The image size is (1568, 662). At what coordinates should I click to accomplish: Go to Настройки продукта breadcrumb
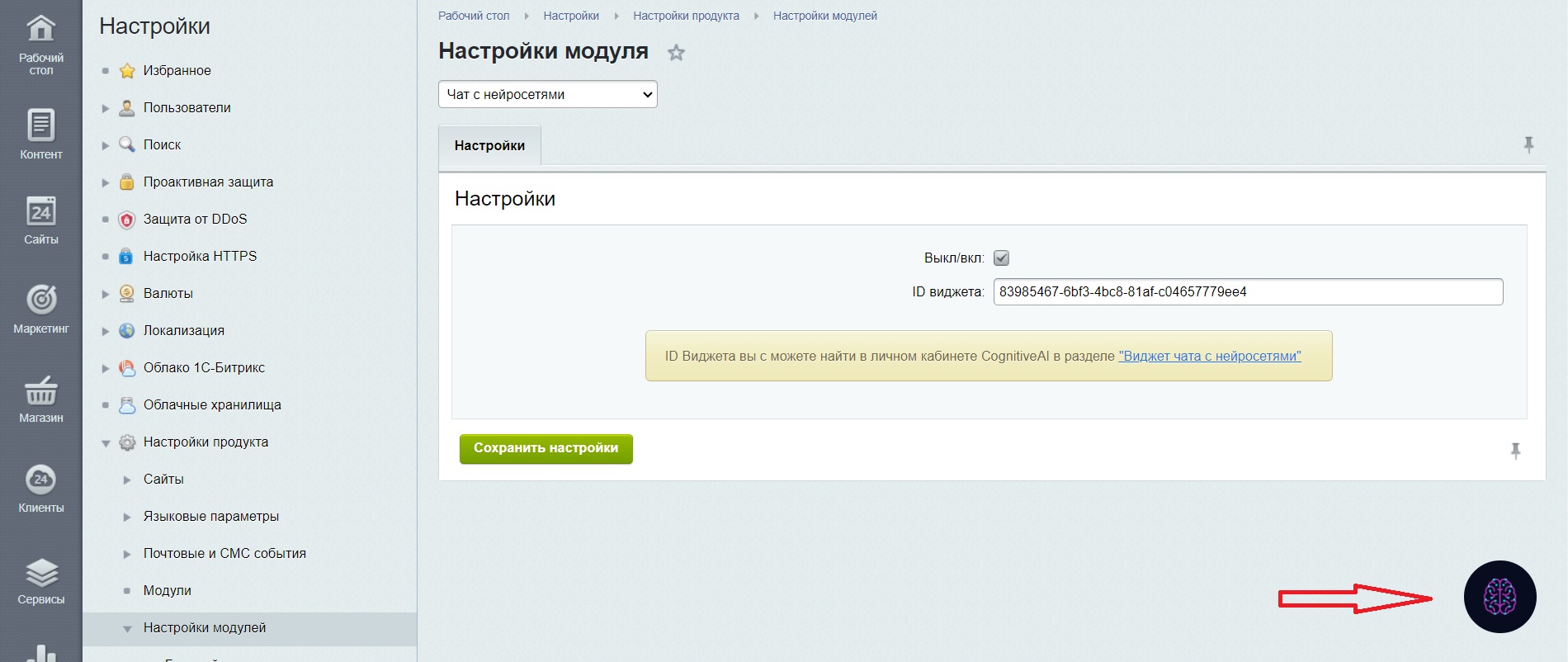click(686, 16)
